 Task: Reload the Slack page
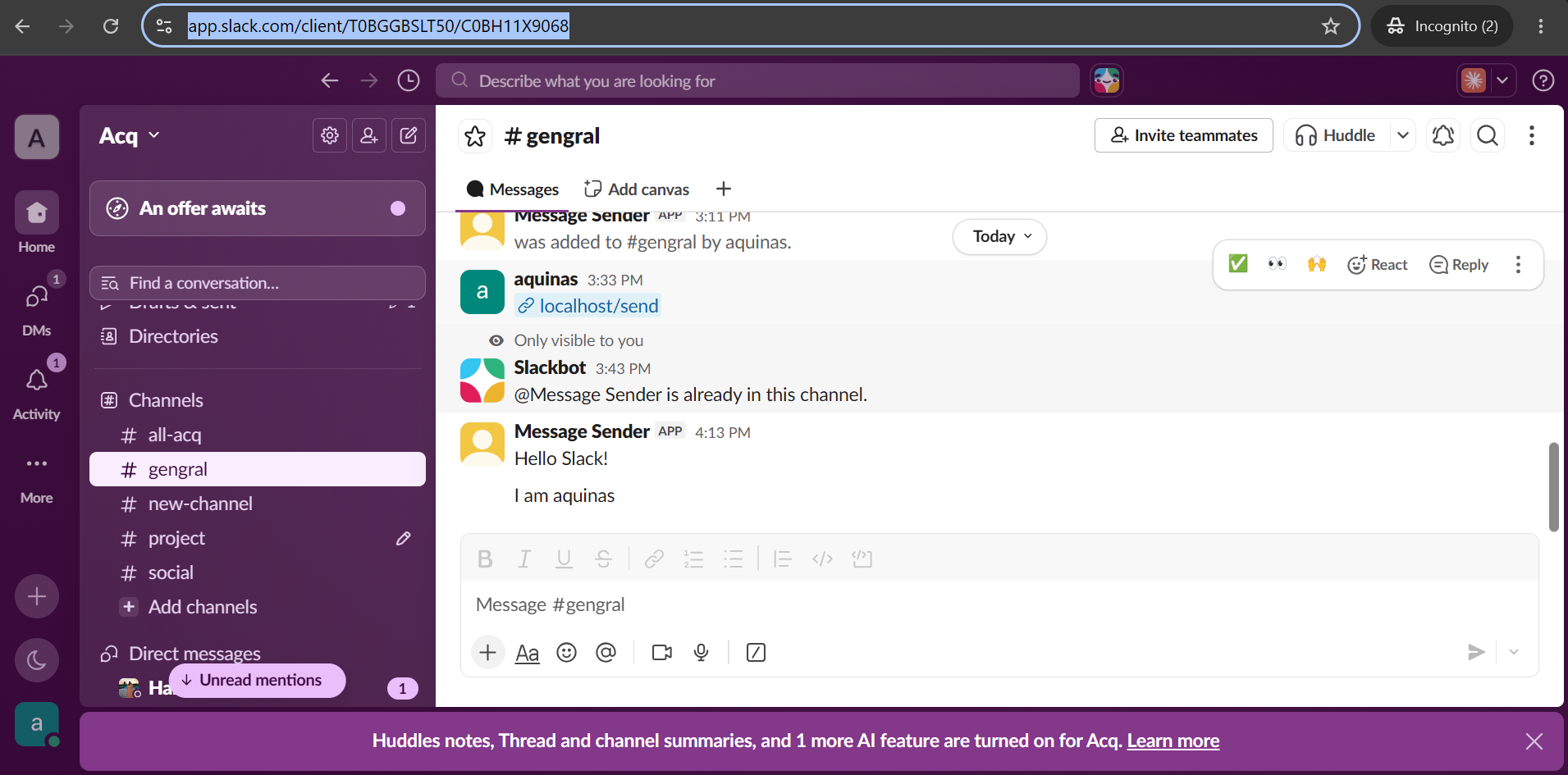point(111,26)
